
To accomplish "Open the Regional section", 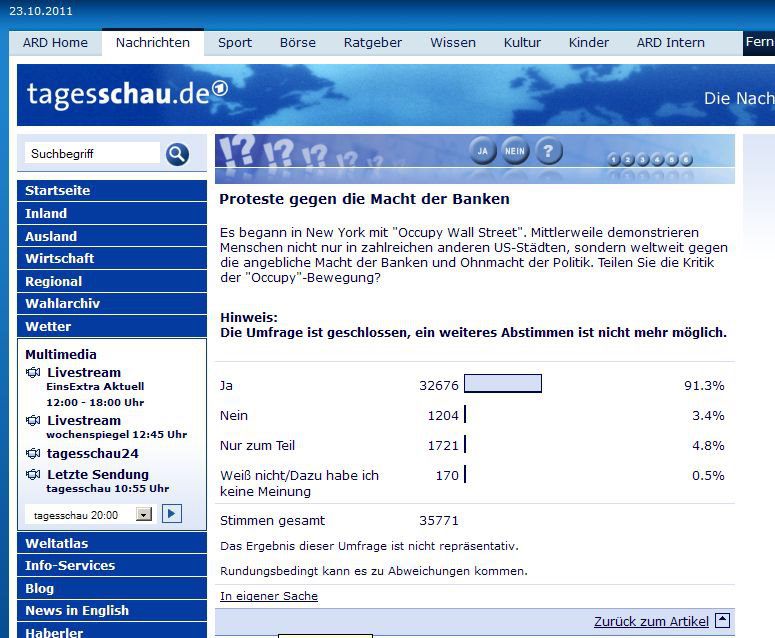I will pyautogui.click(x=112, y=281).
